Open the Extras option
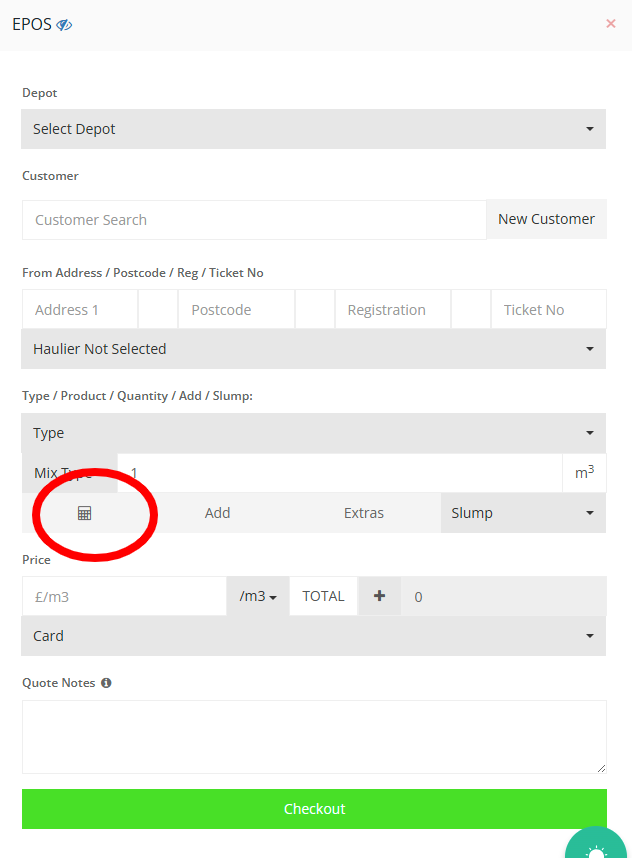The width and height of the screenshot is (632, 858). click(364, 513)
